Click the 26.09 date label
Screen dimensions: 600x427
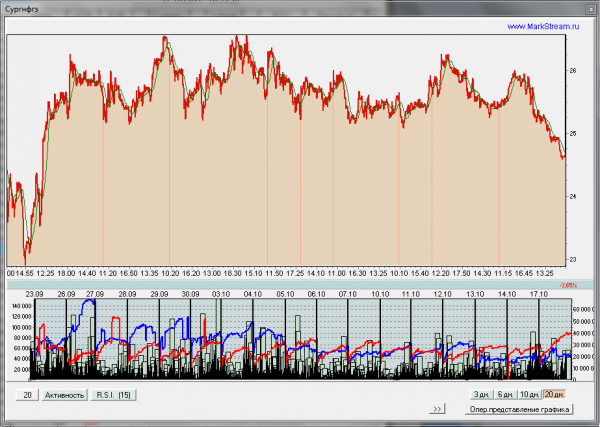click(66, 294)
